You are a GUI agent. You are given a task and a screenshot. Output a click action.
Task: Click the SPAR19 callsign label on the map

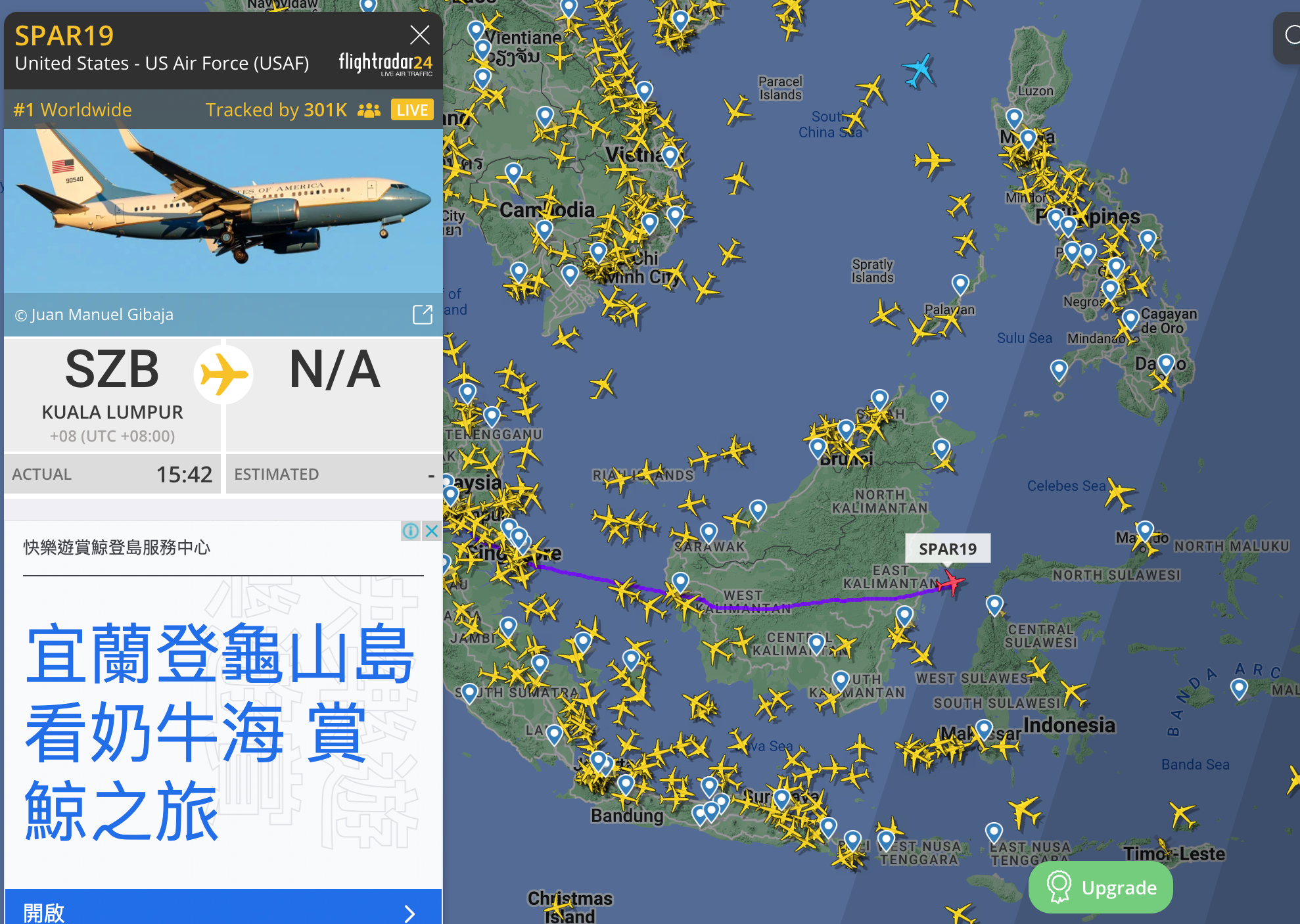pyautogui.click(x=948, y=549)
